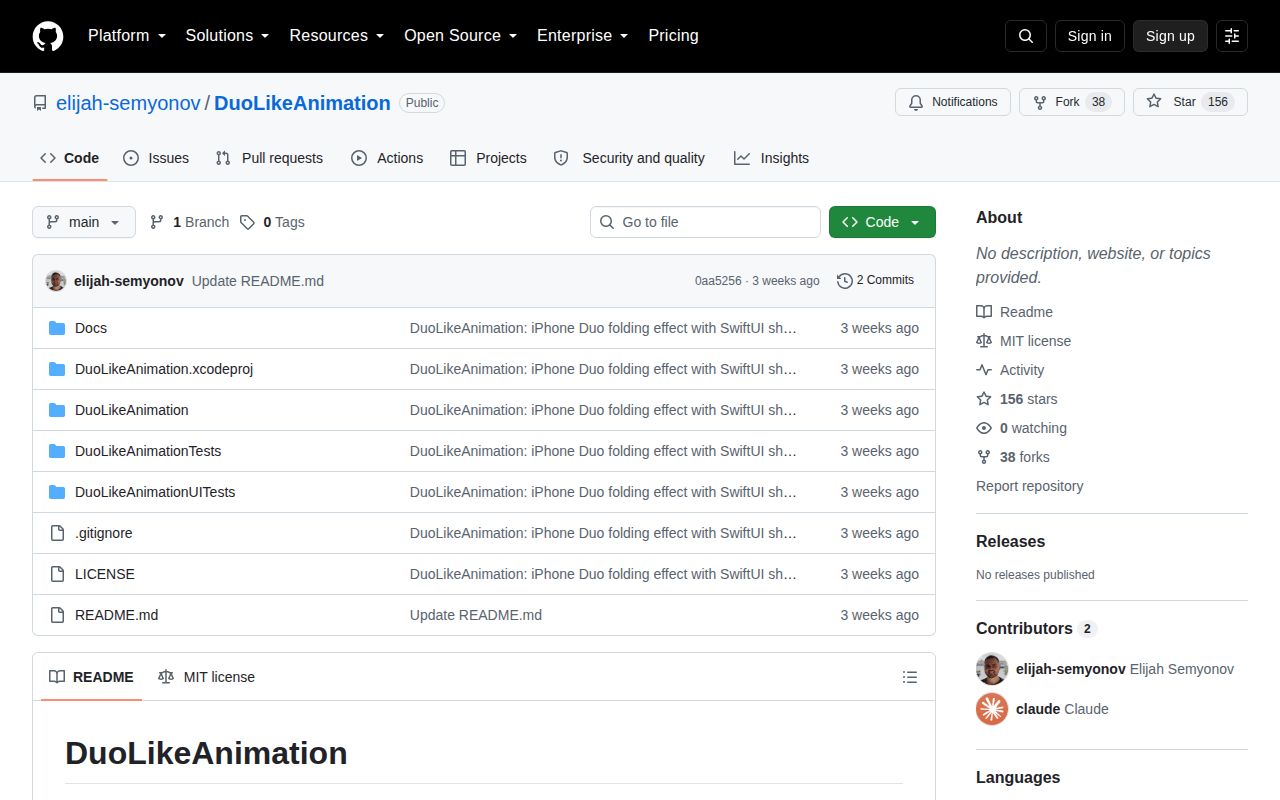Click the Go to file search field

[705, 222]
